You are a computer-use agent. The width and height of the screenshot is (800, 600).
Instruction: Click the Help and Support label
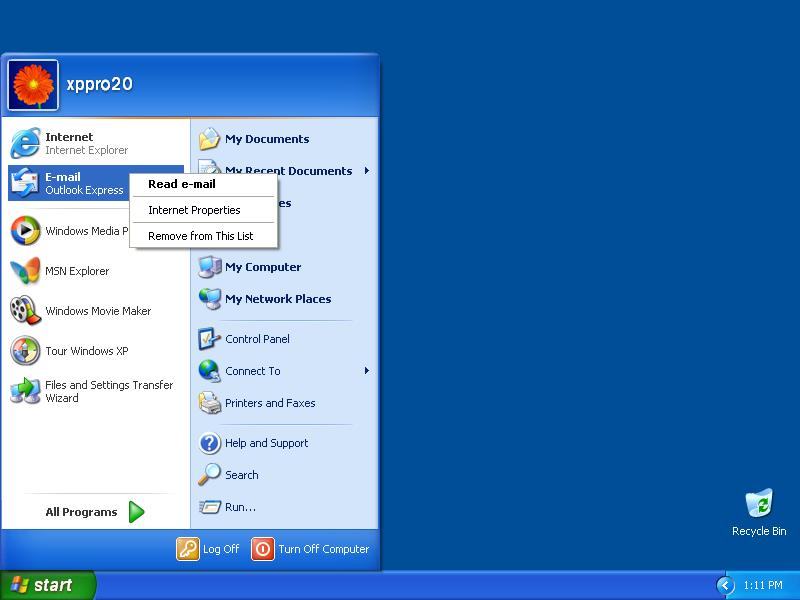tap(266, 443)
